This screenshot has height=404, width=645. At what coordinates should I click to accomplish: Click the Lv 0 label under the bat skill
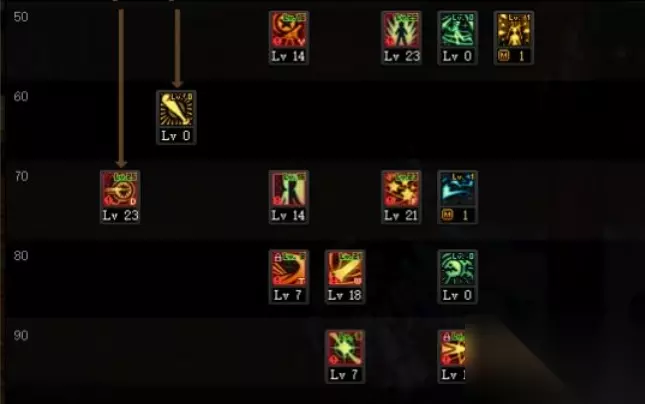176,136
